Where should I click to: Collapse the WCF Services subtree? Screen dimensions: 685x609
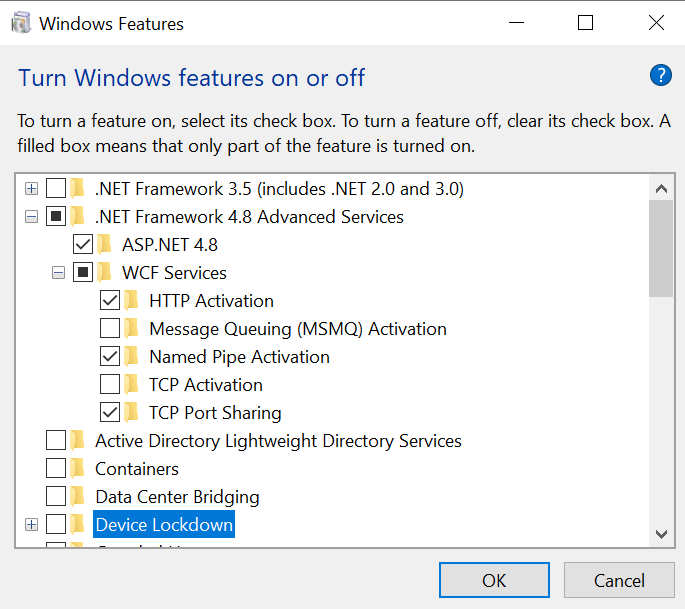[x=58, y=273]
